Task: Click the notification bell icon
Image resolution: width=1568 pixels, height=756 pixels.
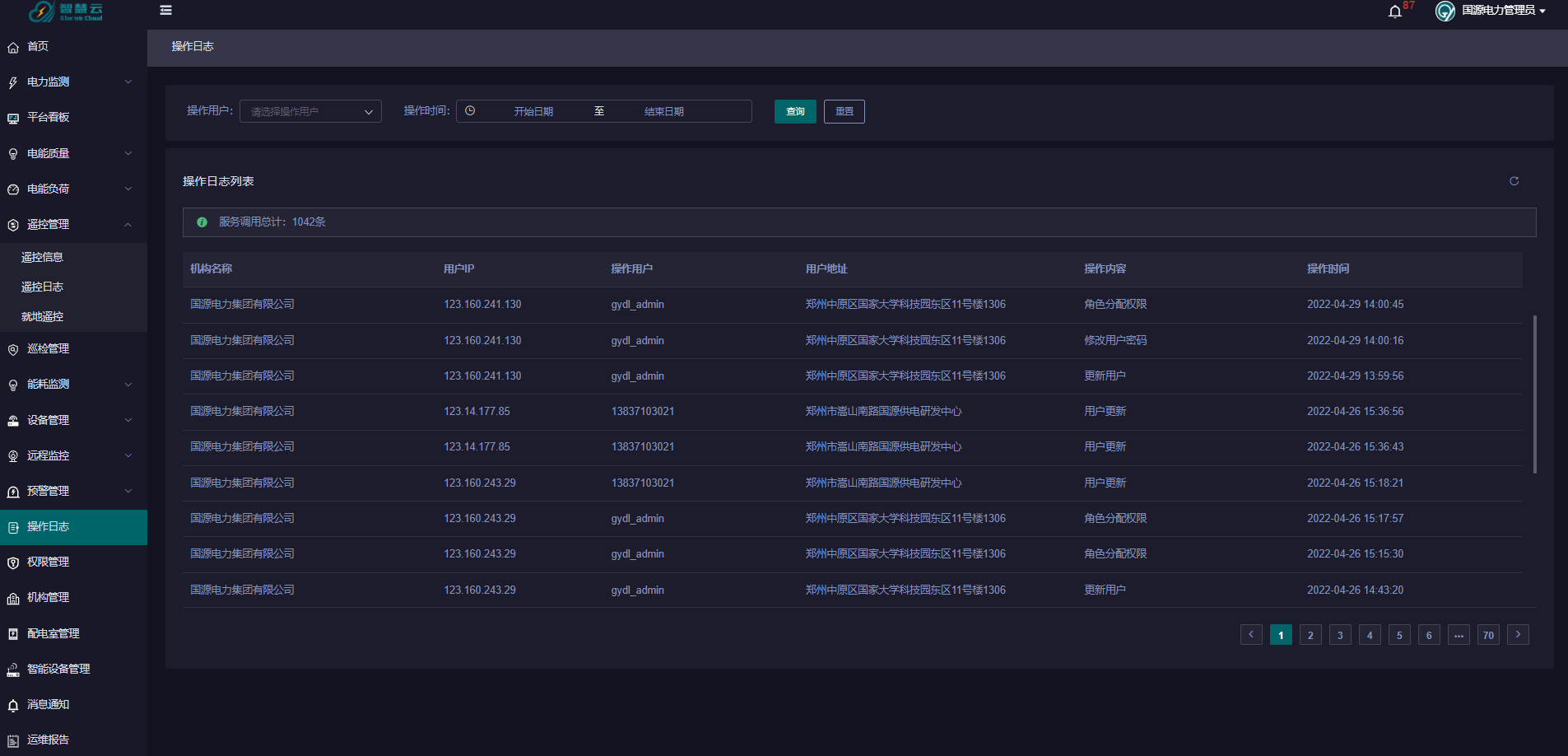Action: (1394, 12)
